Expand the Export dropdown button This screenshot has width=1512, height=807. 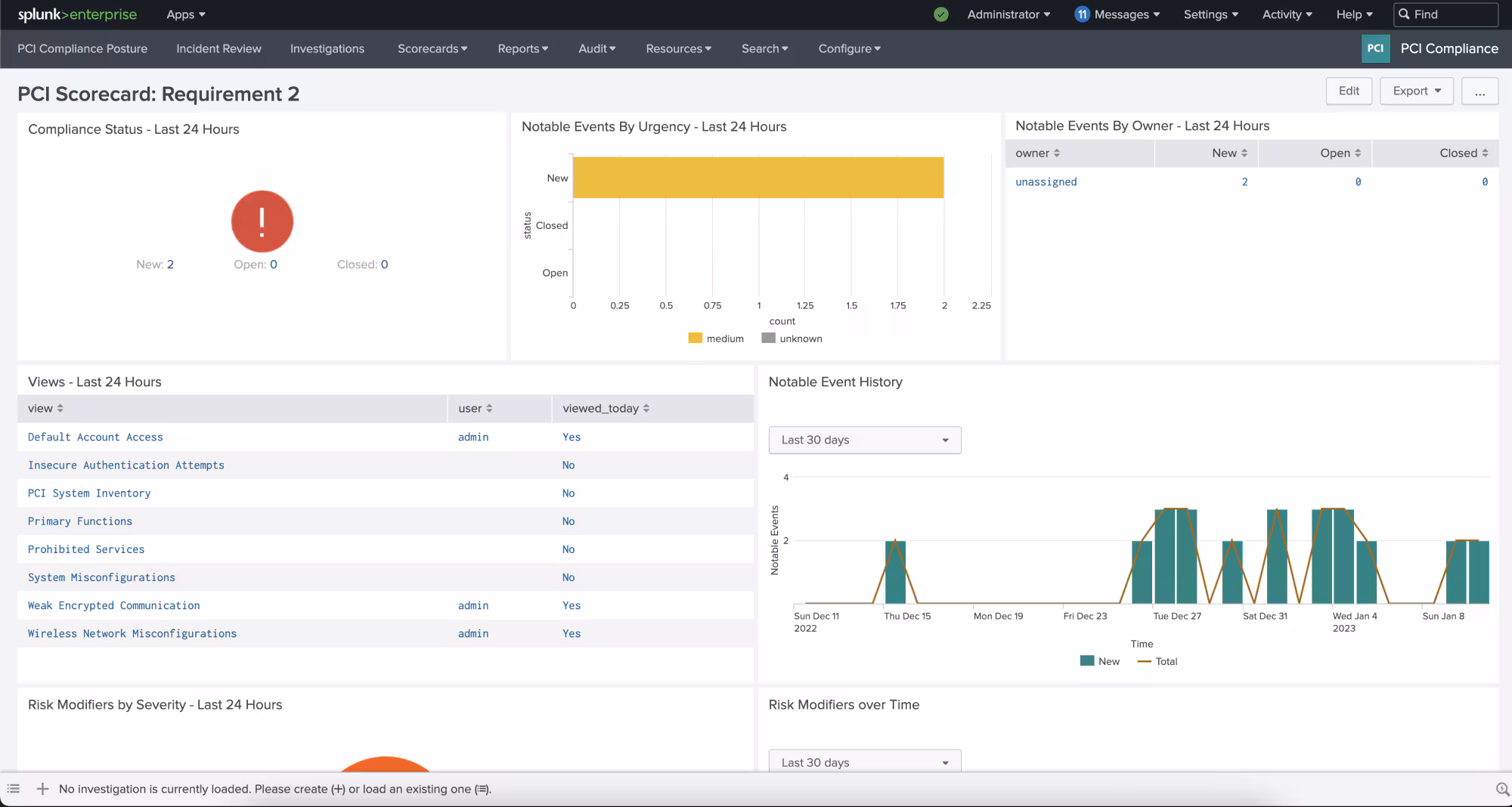(1416, 91)
